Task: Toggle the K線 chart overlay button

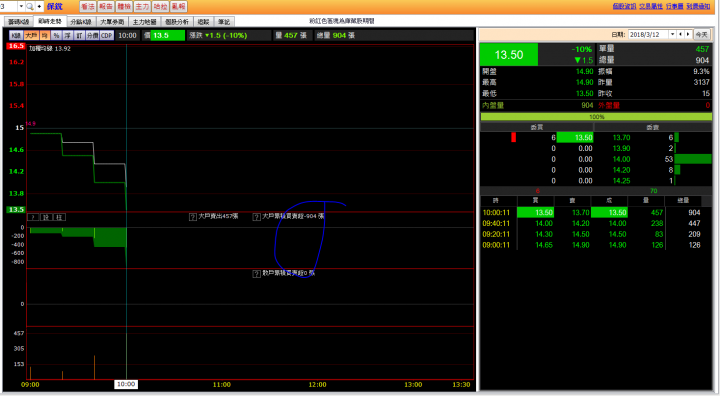Action: click(16, 35)
